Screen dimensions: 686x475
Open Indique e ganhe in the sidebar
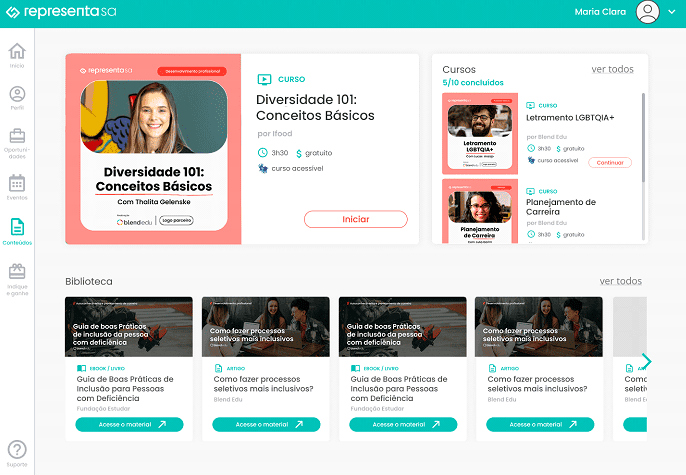coord(17,280)
